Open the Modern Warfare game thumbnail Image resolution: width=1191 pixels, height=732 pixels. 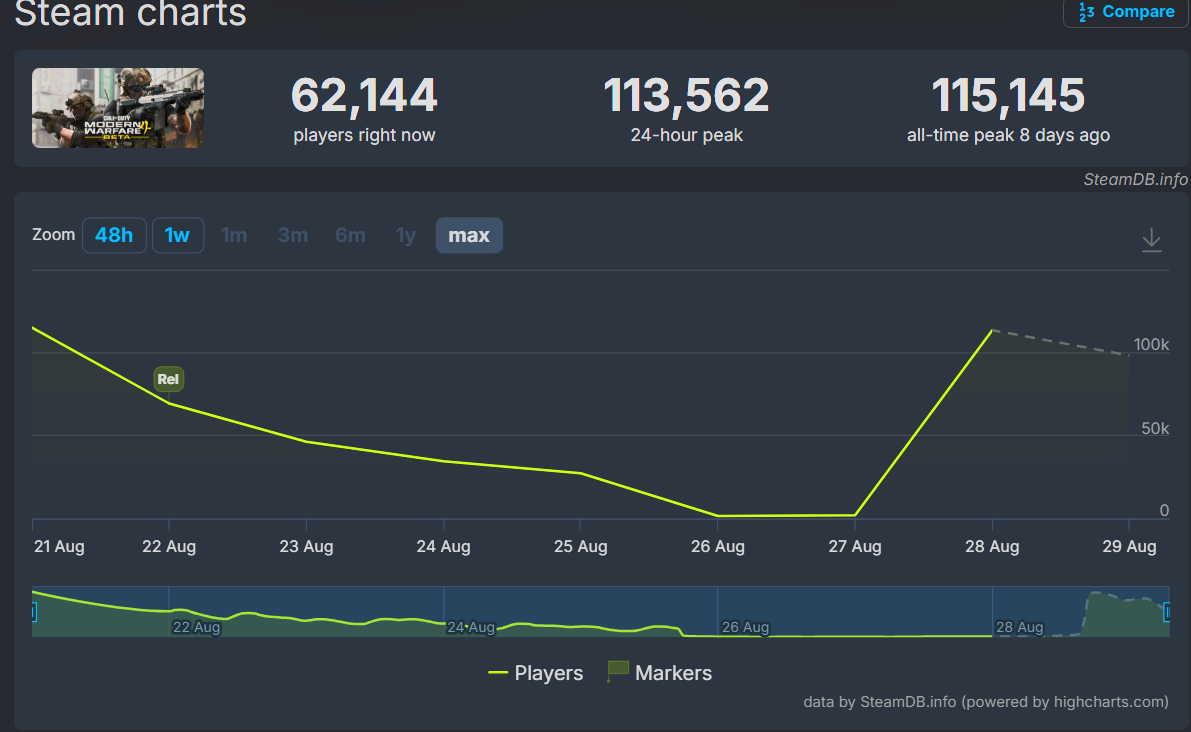[118, 108]
